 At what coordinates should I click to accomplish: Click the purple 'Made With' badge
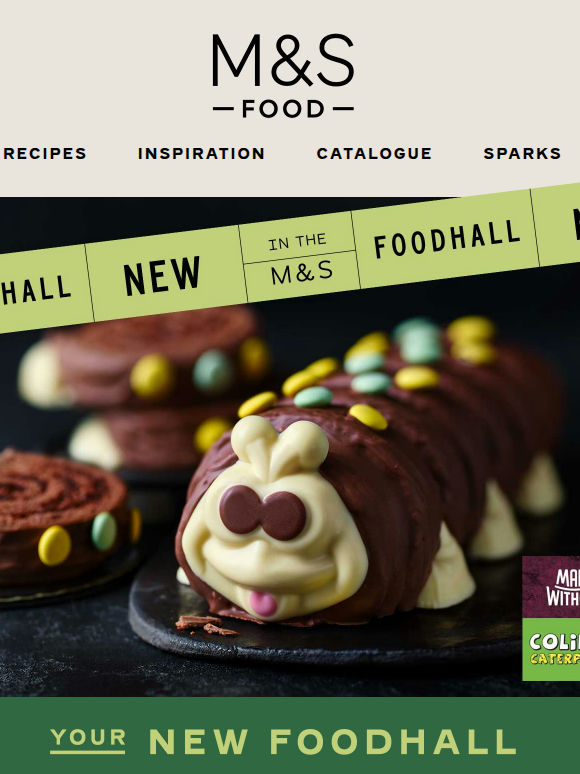[x=551, y=586]
